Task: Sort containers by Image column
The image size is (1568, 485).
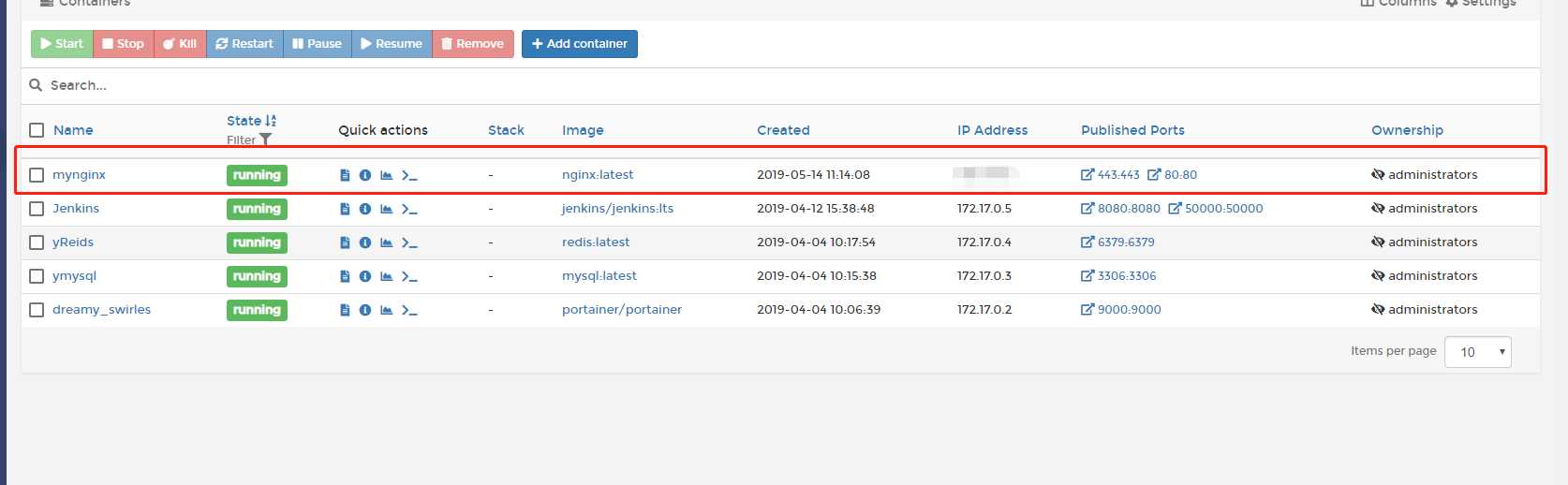Action: pyautogui.click(x=583, y=130)
